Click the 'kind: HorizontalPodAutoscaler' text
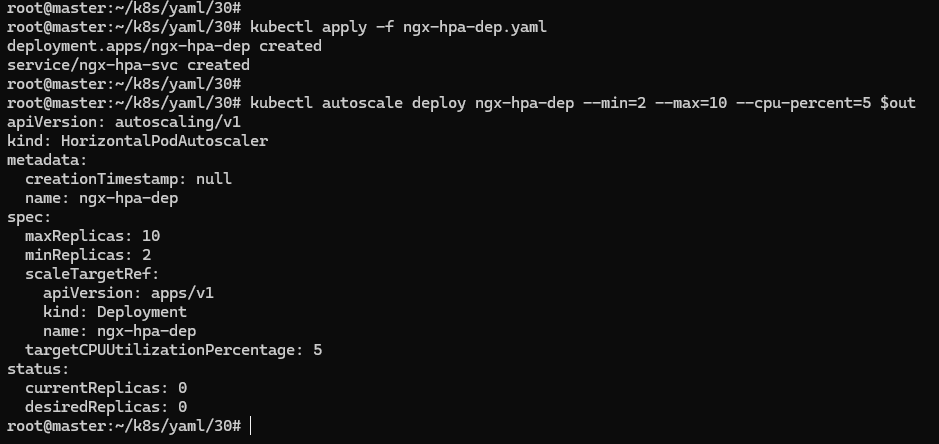Image resolution: width=939 pixels, height=444 pixels. 137,141
